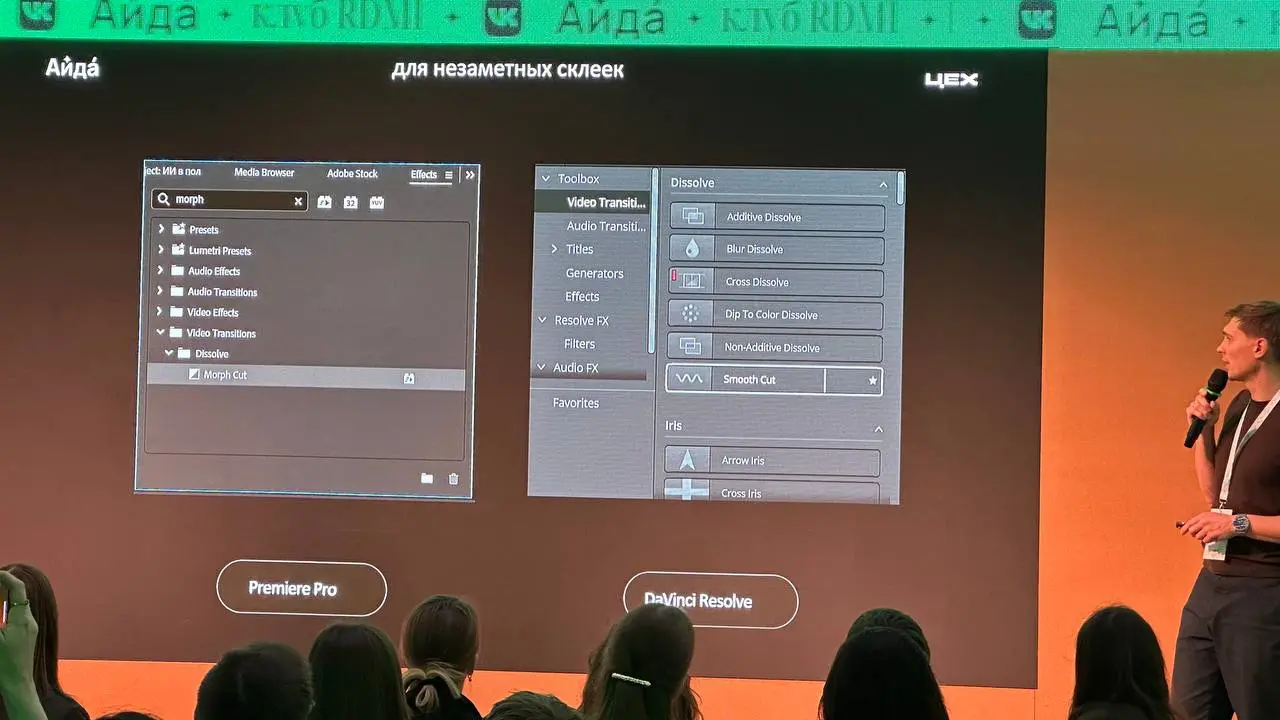
Task: Switch to the Media Browser tab
Action: tap(264, 172)
